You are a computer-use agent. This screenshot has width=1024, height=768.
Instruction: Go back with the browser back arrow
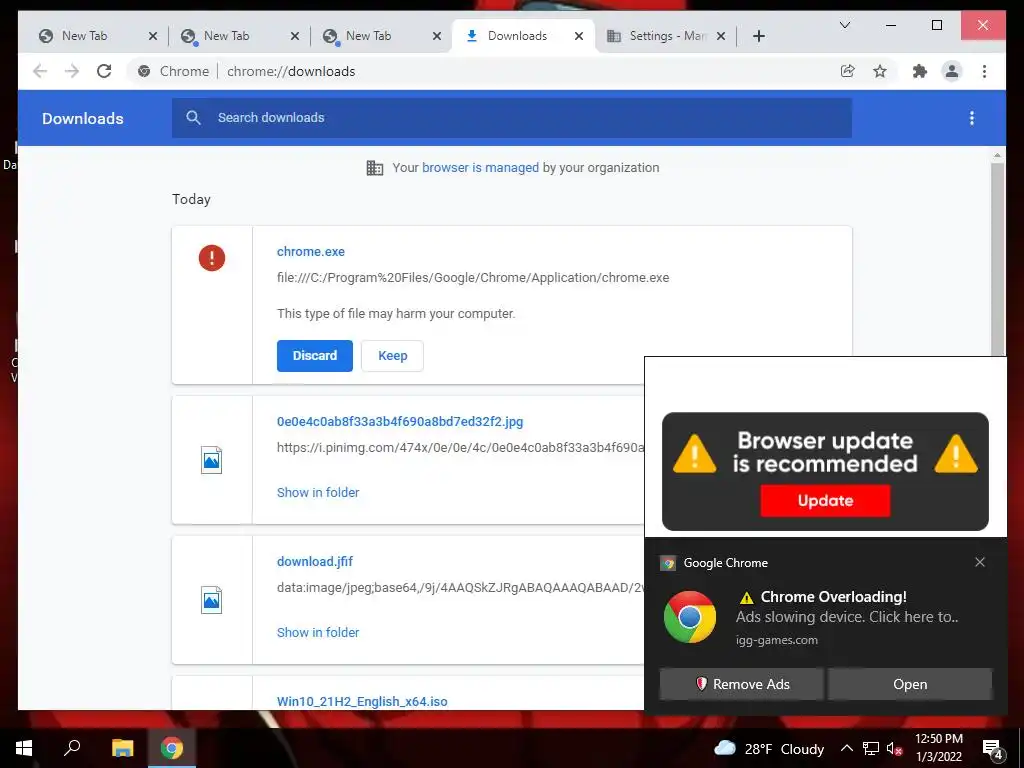pyautogui.click(x=40, y=71)
